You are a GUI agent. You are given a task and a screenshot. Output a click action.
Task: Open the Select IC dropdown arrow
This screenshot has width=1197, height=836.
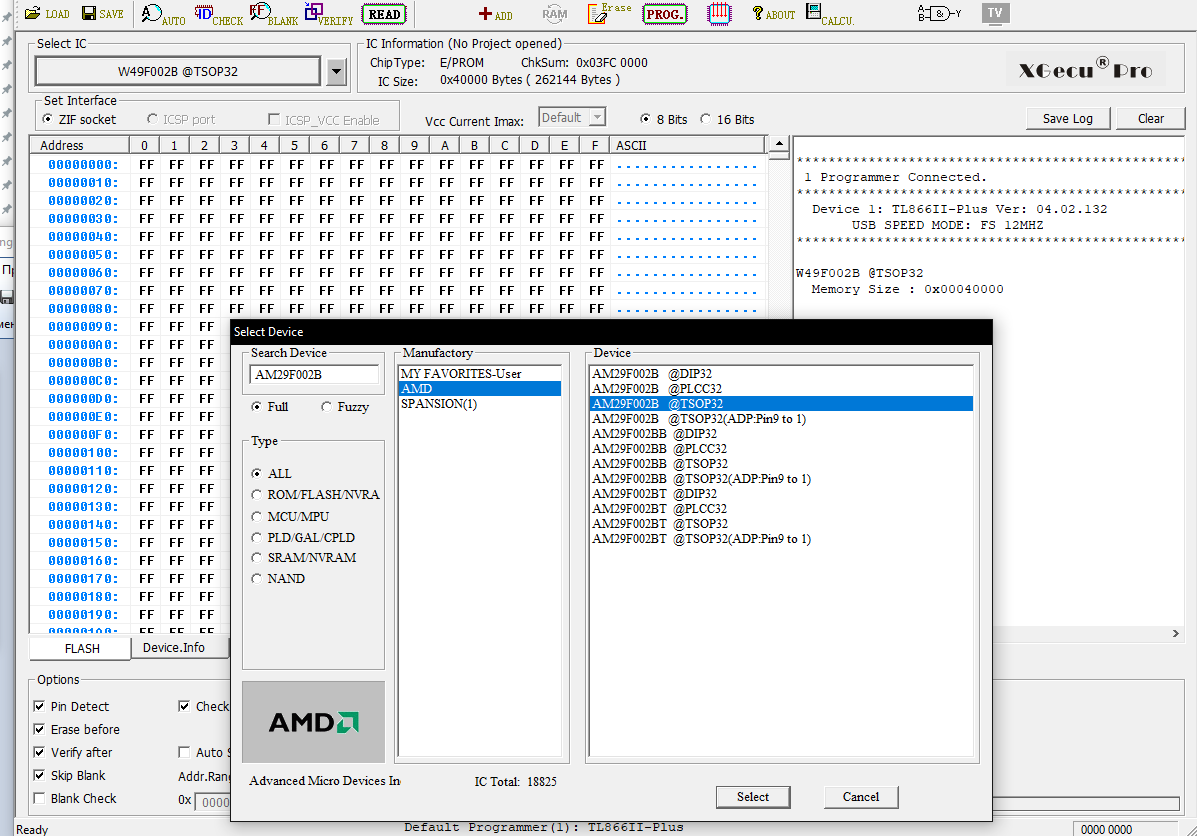click(x=336, y=72)
